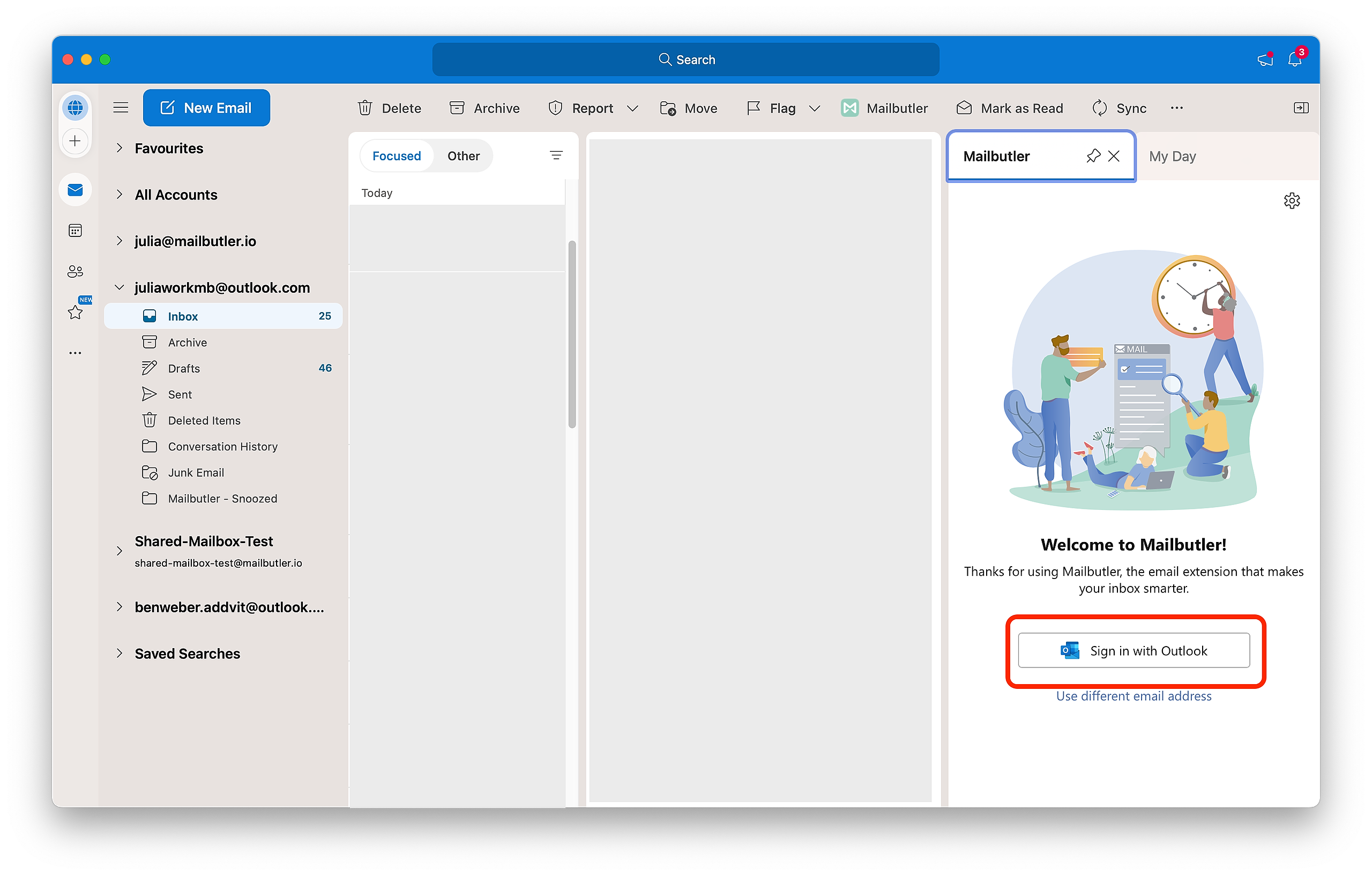Open the Junk Email folder
1372x876 pixels.
click(x=223, y=472)
